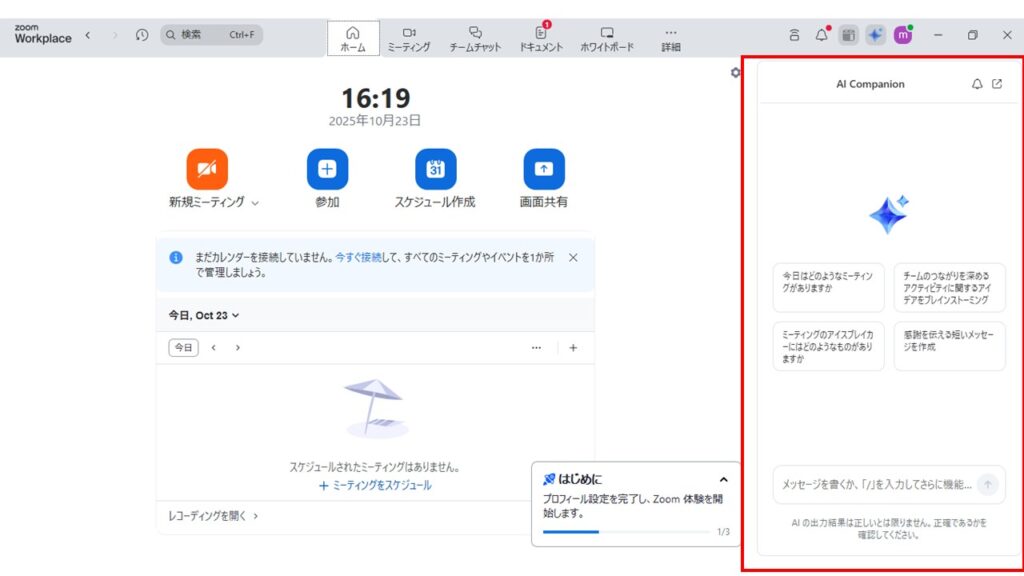
Task: Expand the 新規ミーティング dropdown arrow
Action: coord(255,203)
